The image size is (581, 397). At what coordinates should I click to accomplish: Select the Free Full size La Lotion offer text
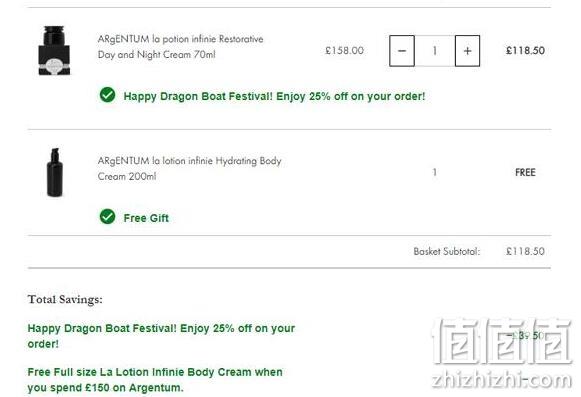155,380
